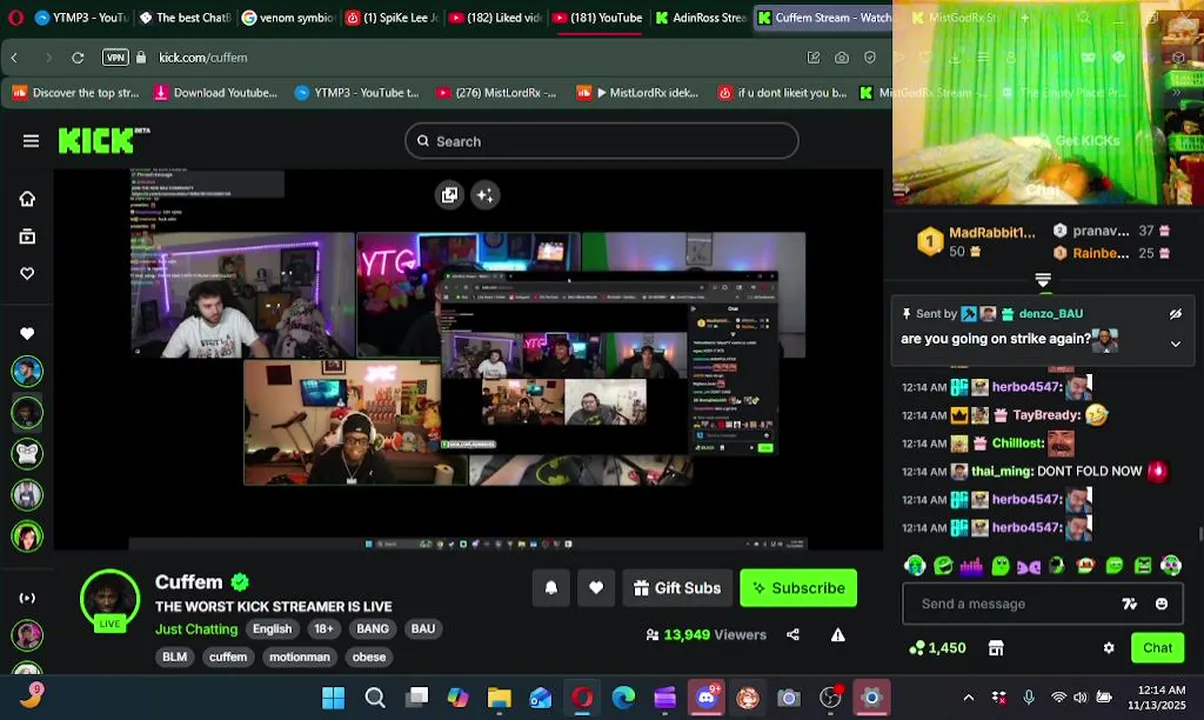Show hidden system tray icons
The width and height of the screenshot is (1204, 720).
coord(968,697)
